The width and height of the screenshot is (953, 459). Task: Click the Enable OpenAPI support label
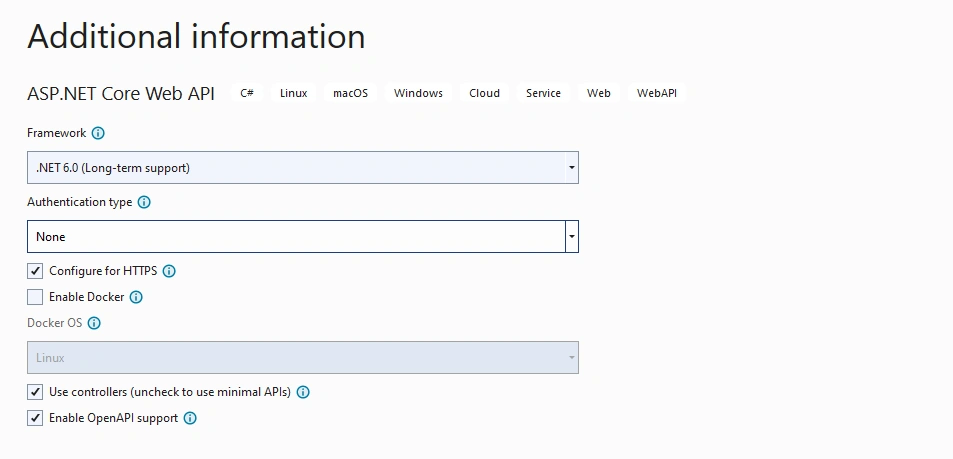click(x=114, y=418)
